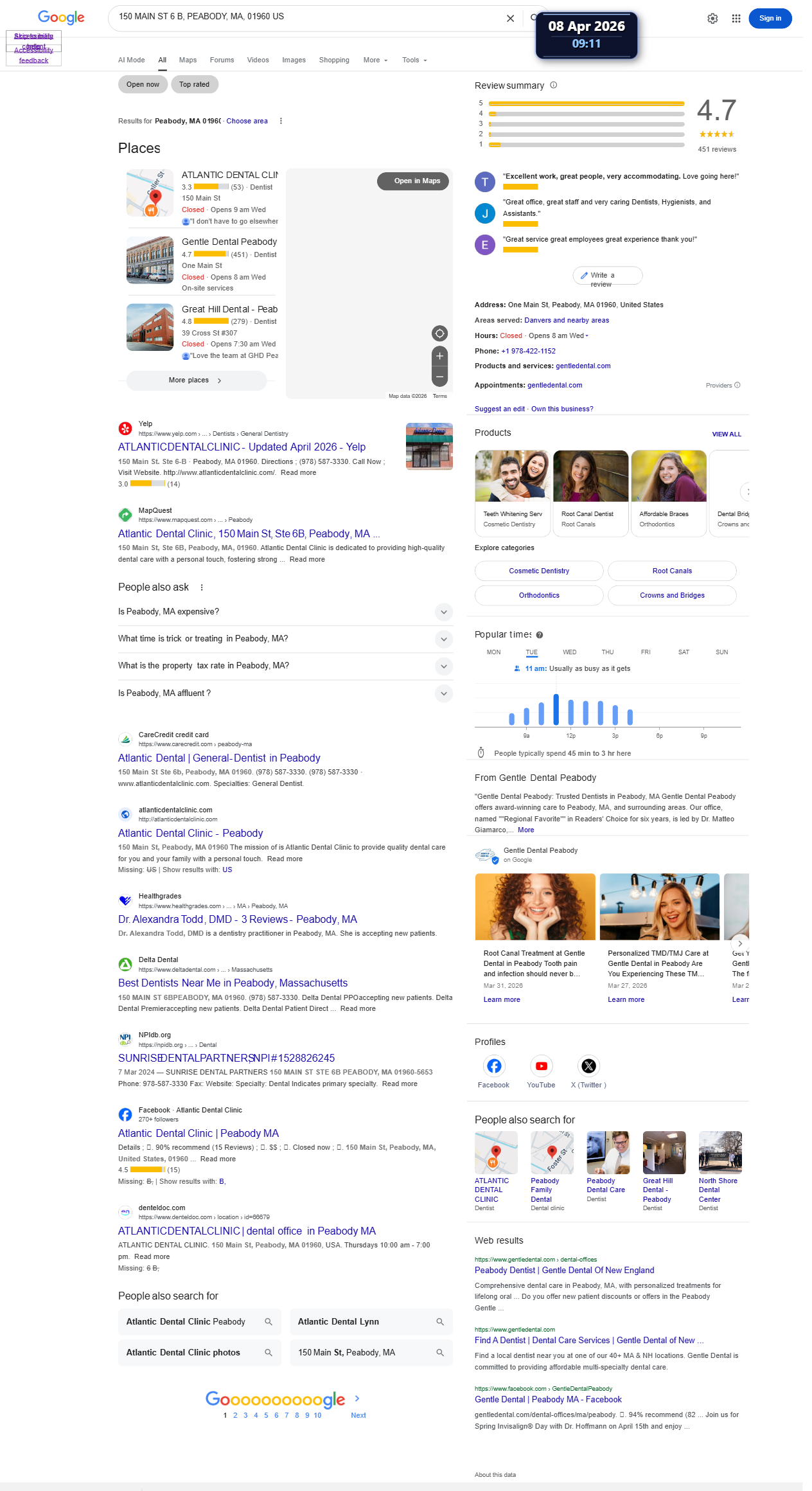Switch to AI Mode tab
Screen dimensions: 812x1491
(132, 60)
